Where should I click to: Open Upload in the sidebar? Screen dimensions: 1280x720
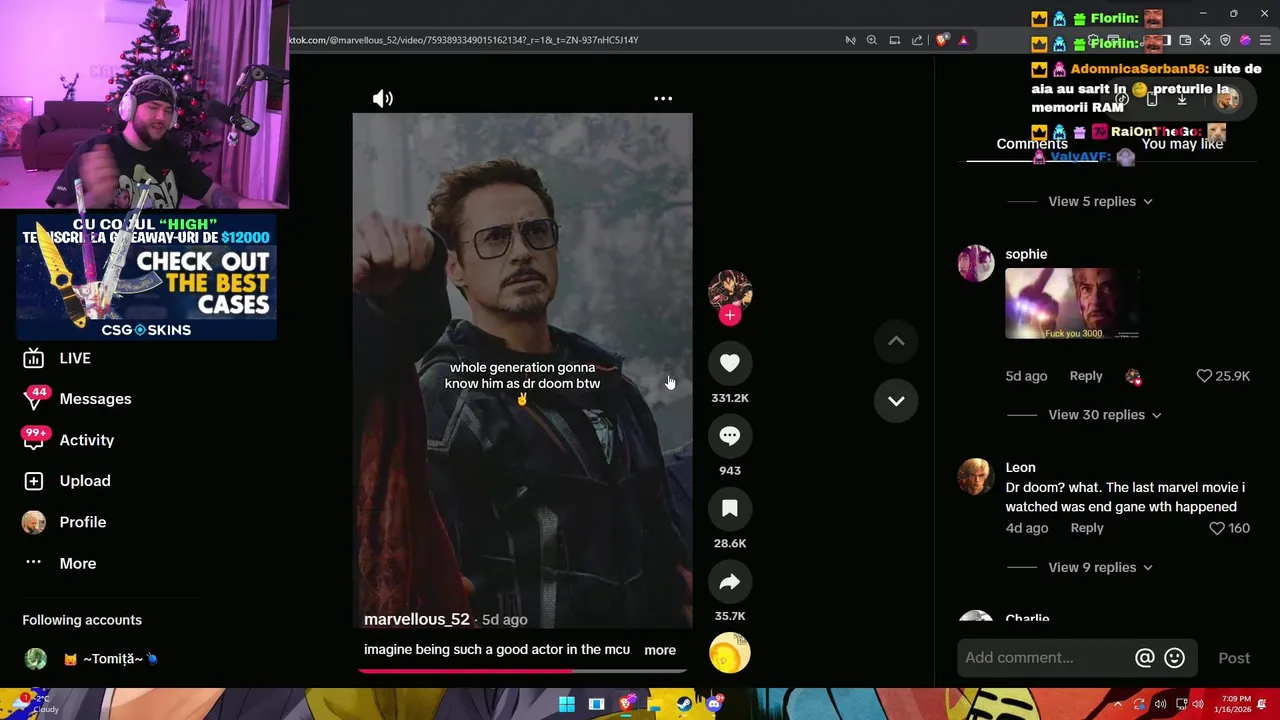point(85,481)
